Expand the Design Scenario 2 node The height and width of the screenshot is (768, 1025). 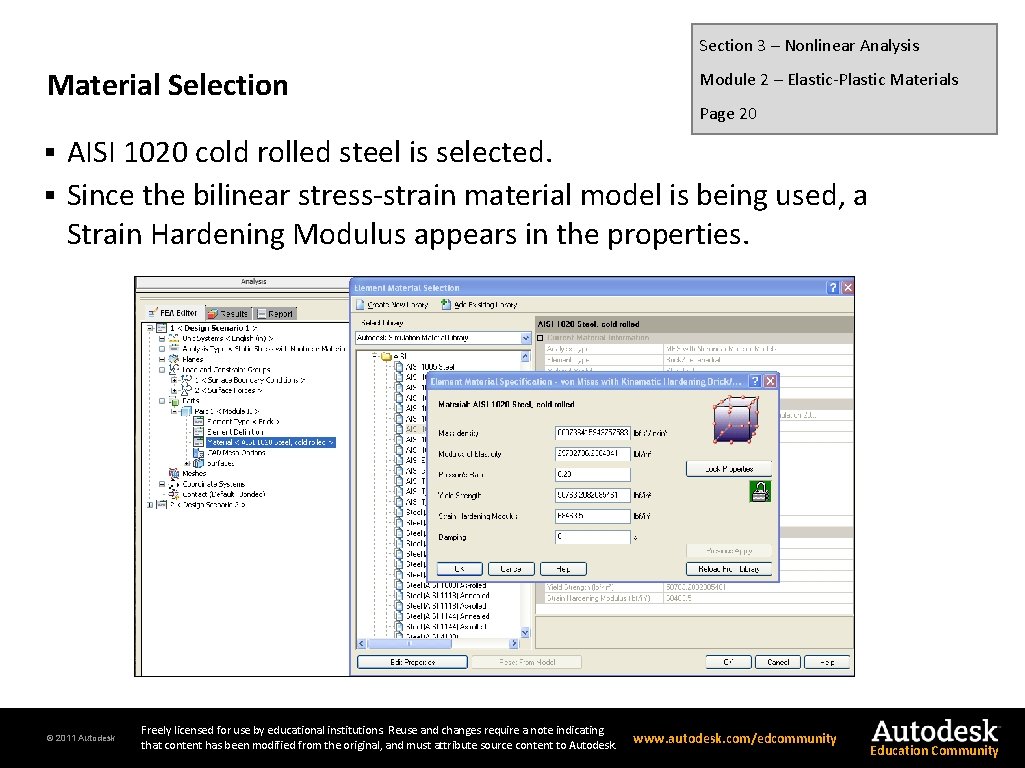coord(150,505)
